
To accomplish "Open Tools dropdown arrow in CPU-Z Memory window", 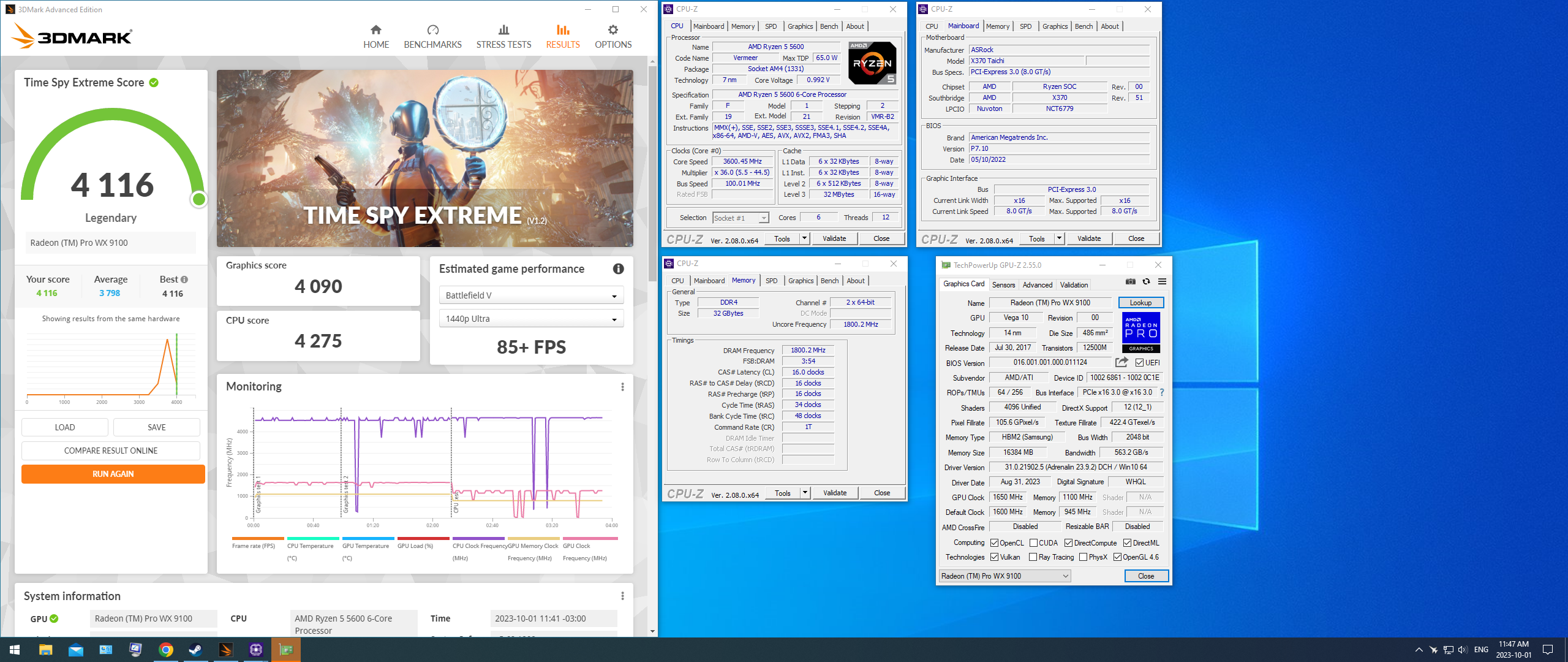I will click(805, 493).
